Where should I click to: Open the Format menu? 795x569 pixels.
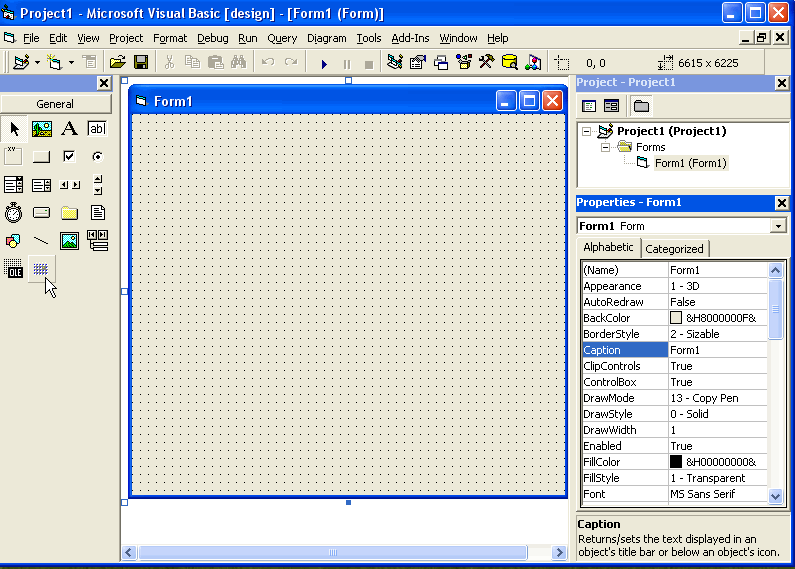(170, 38)
